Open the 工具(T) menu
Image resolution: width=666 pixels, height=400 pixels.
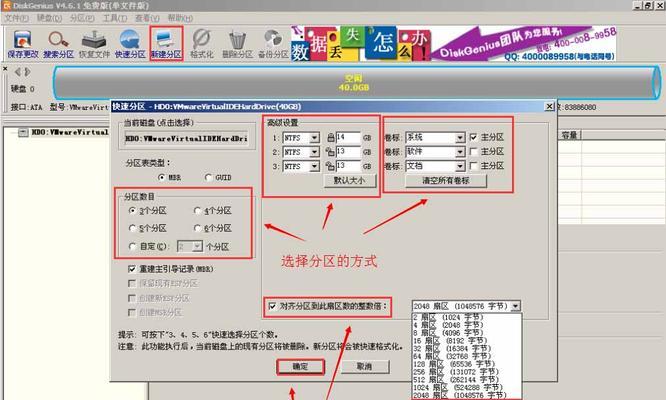click(115, 18)
